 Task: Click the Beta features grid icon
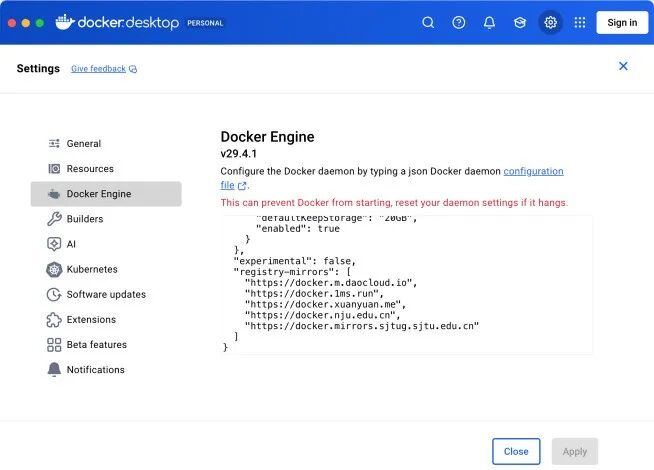coord(54,344)
